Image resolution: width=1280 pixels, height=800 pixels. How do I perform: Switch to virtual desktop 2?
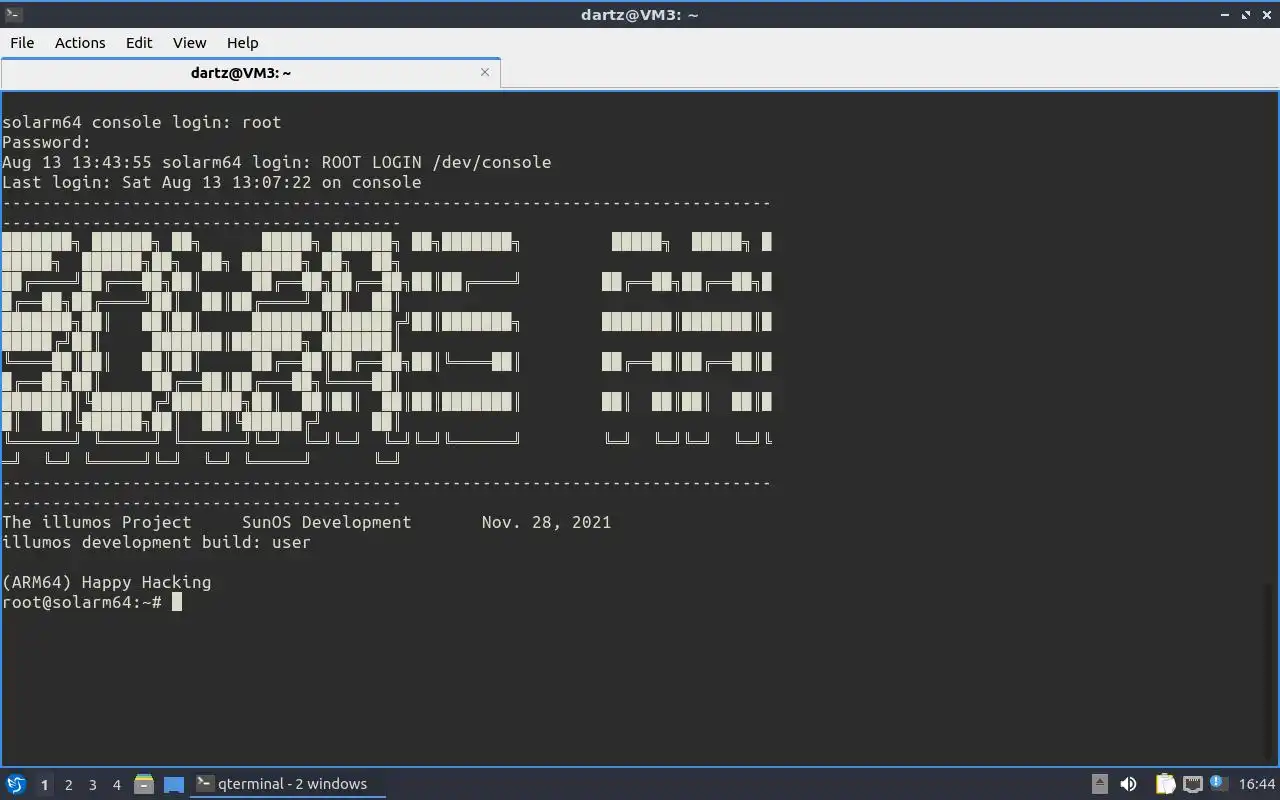(68, 785)
